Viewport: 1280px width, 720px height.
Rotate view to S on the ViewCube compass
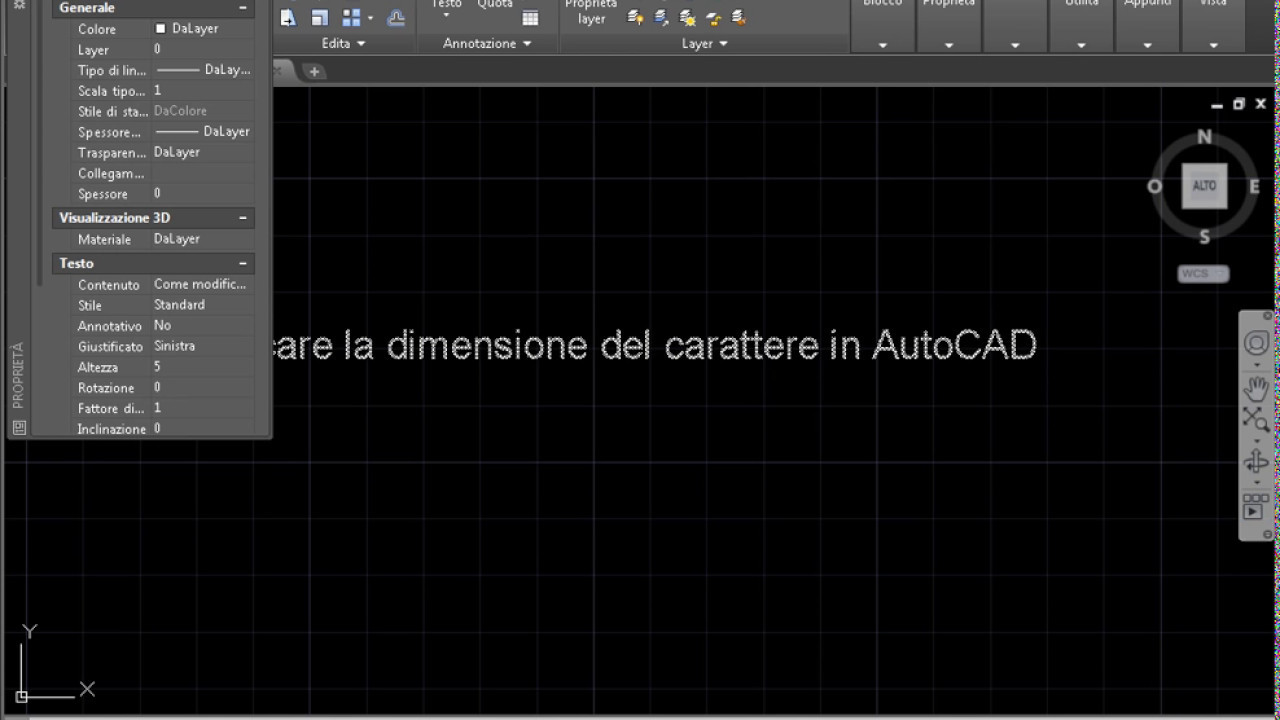point(1204,237)
